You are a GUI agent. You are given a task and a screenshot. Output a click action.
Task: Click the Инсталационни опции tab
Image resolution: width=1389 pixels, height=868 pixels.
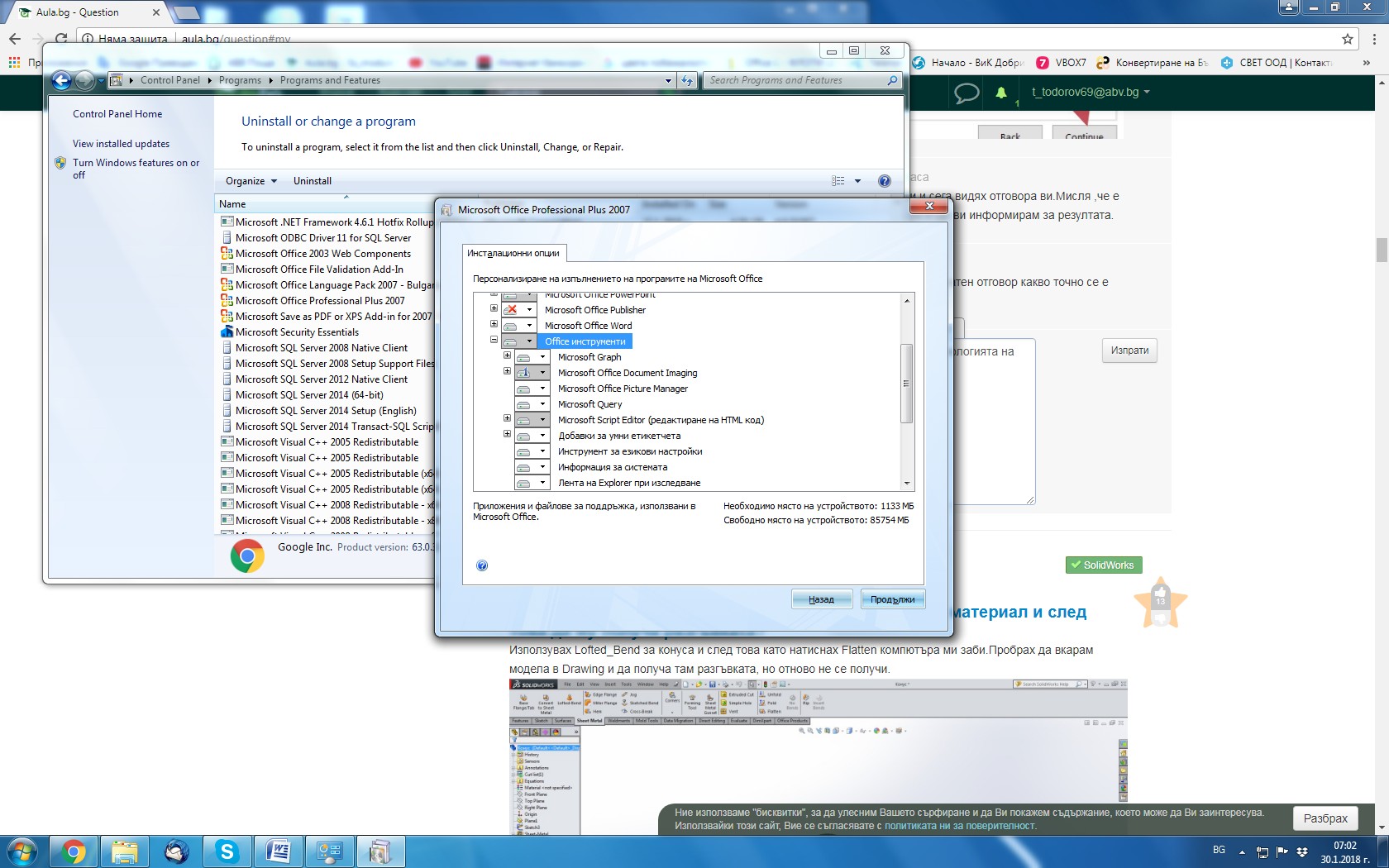(x=513, y=253)
